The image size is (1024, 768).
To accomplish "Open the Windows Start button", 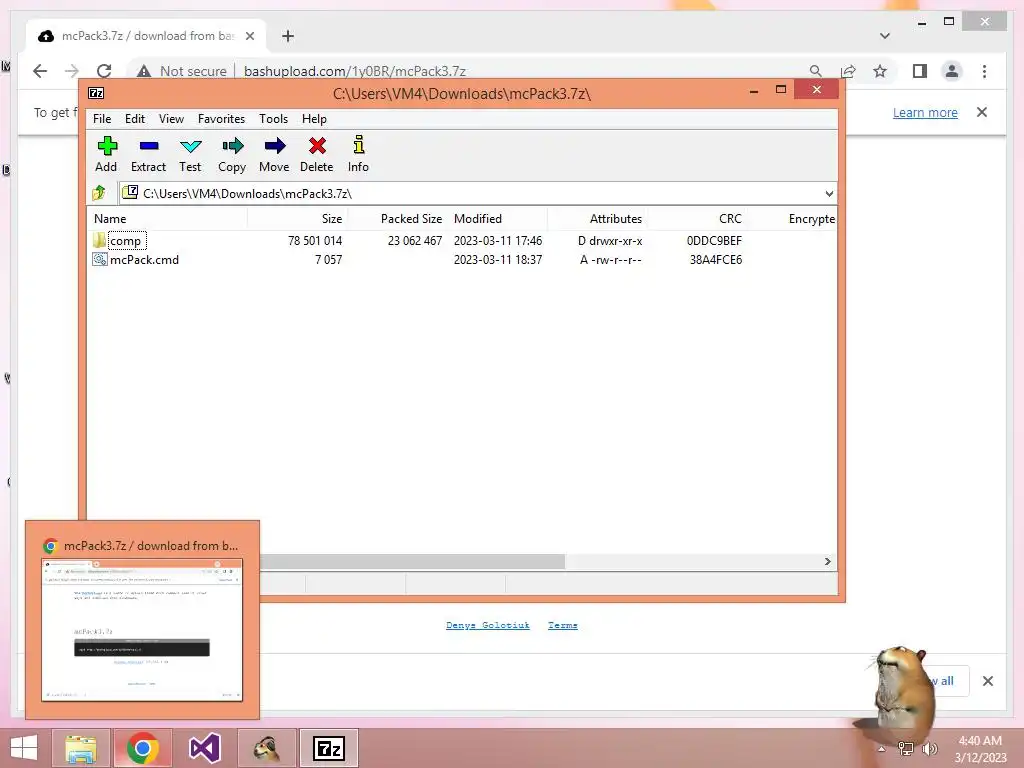I will pyautogui.click(x=24, y=748).
